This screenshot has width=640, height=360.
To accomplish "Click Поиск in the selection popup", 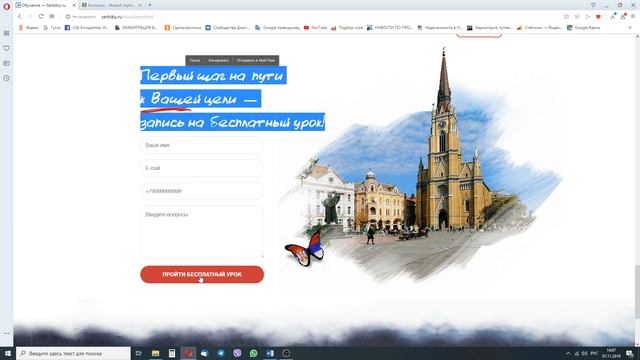I will [195, 60].
